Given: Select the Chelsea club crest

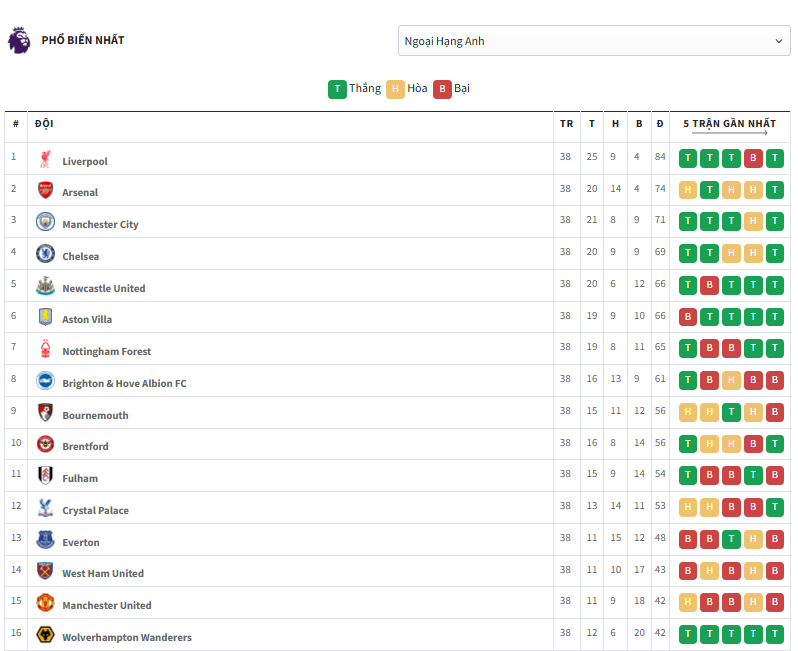Looking at the screenshot, I should coord(45,254).
